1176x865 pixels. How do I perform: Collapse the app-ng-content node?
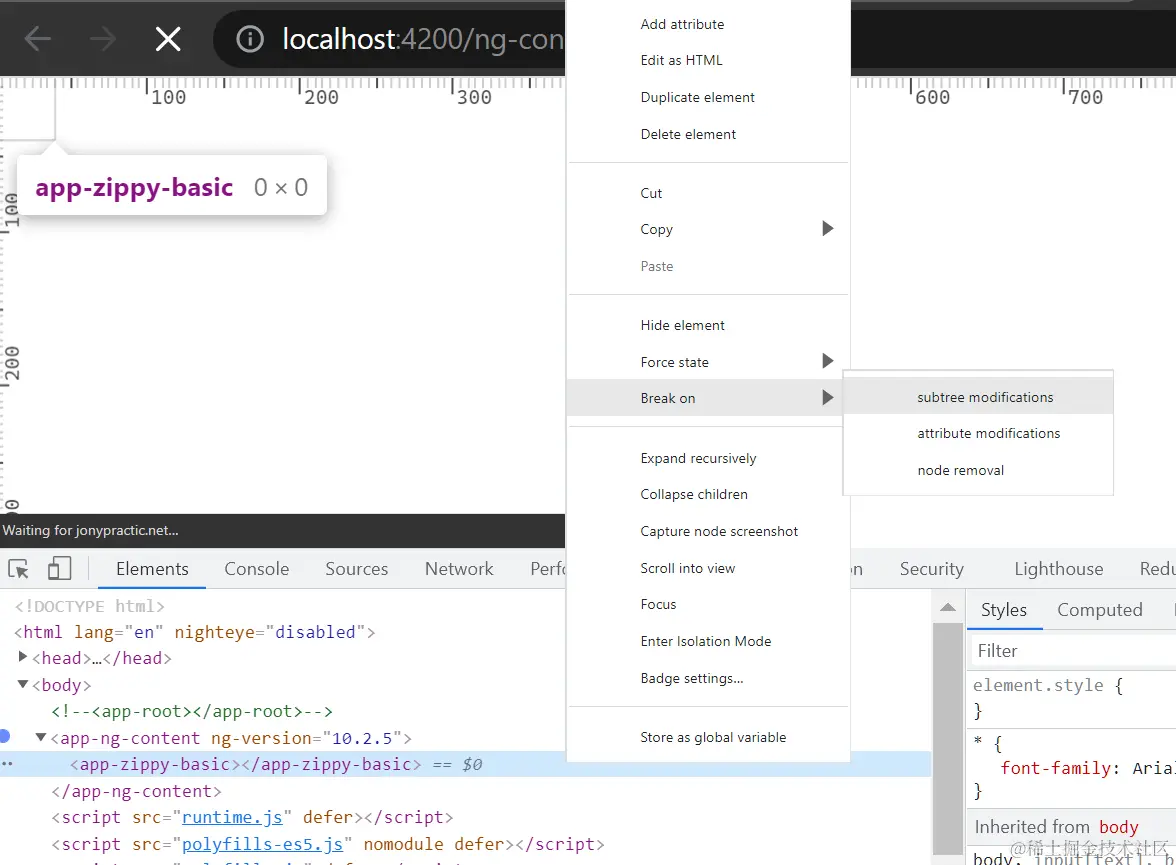point(41,737)
